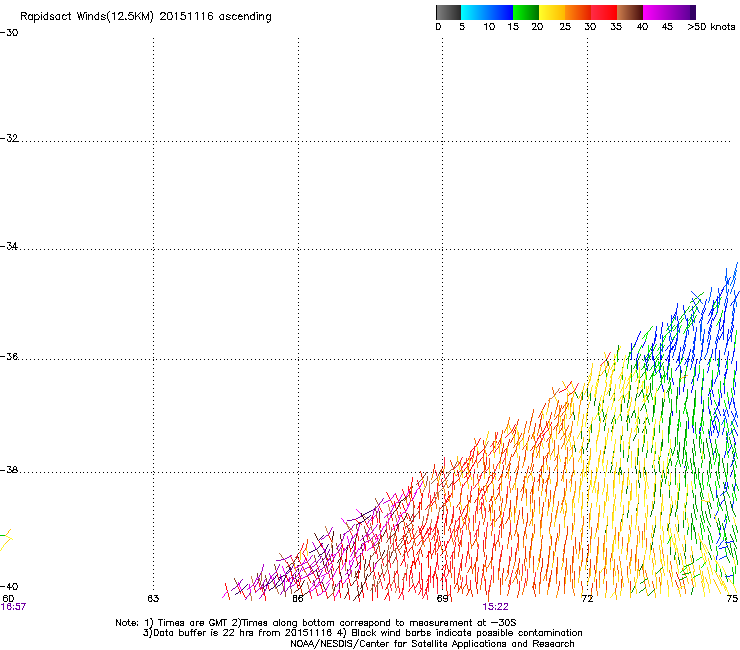
Task: Select the -34 latitude axis label
Action: coord(9,246)
